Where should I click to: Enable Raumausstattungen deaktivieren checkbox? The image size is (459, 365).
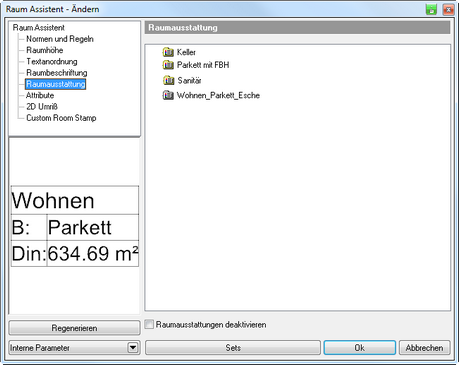(149, 324)
